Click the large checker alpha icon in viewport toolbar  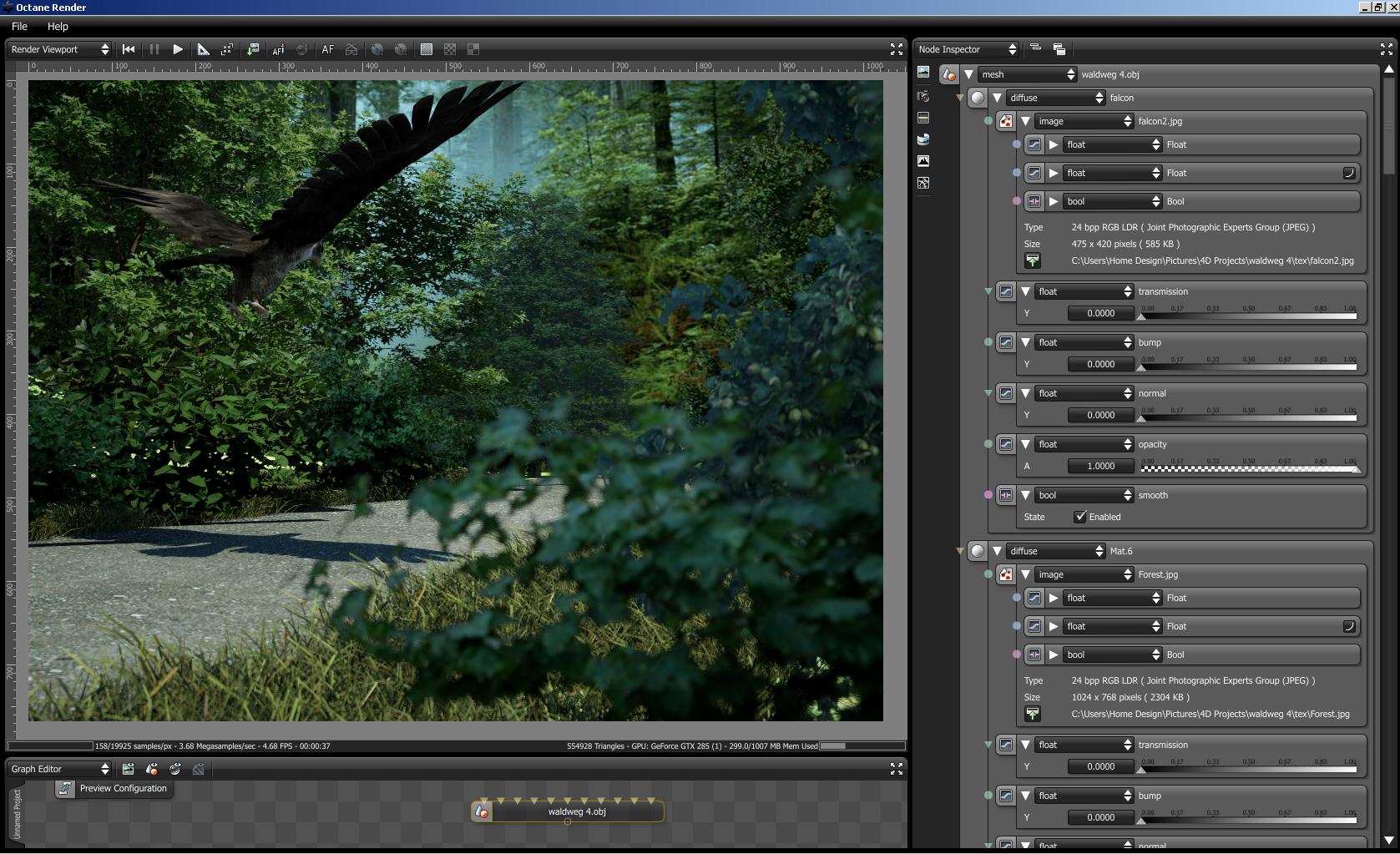click(x=473, y=49)
